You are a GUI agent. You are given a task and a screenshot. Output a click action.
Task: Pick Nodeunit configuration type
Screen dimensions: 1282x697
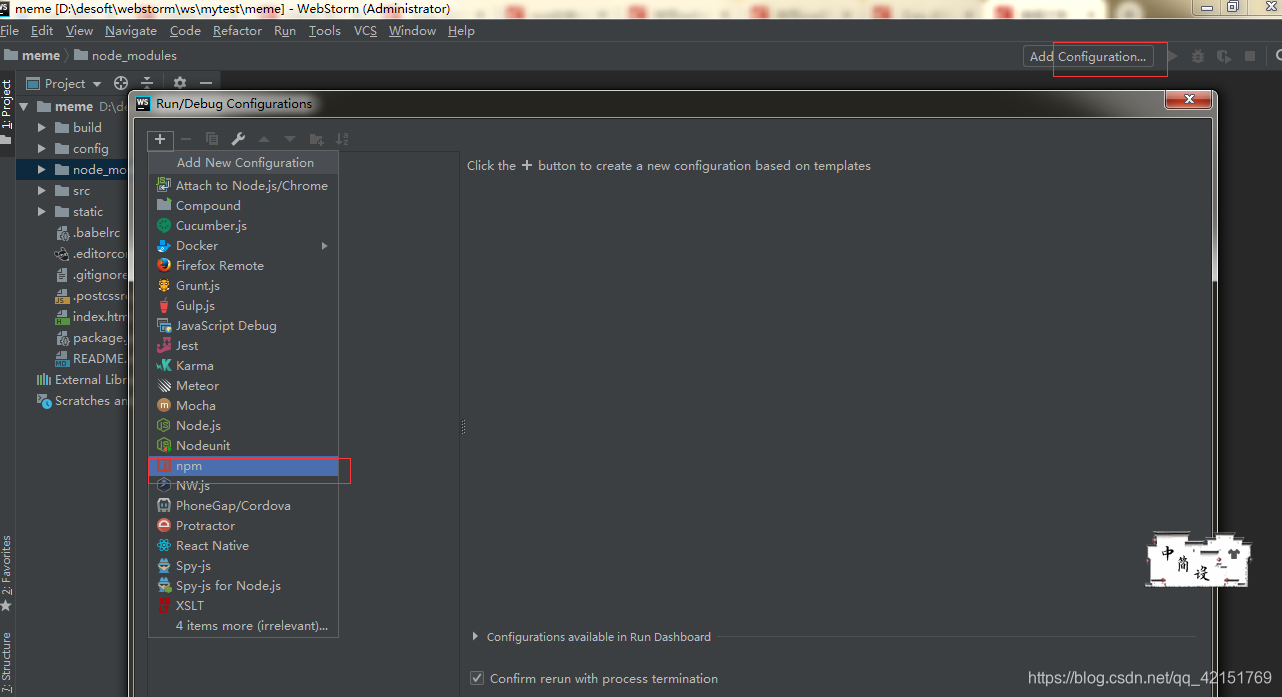243,445
